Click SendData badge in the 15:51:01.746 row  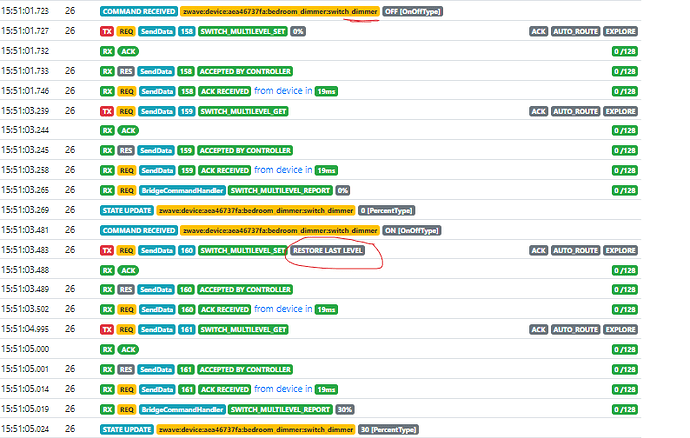coord(157,91)
